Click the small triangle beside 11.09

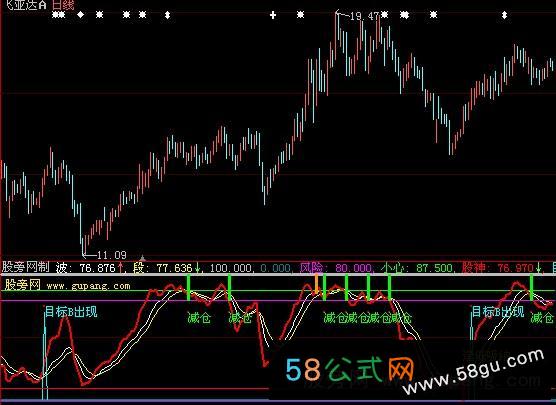coord(142,257)
